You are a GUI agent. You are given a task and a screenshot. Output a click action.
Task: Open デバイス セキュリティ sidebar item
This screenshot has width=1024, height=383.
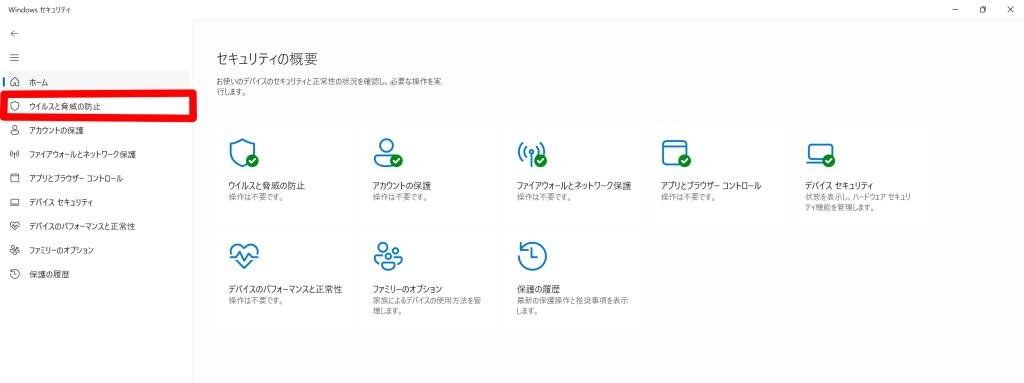pyautogui.click(x=97, y=202)
